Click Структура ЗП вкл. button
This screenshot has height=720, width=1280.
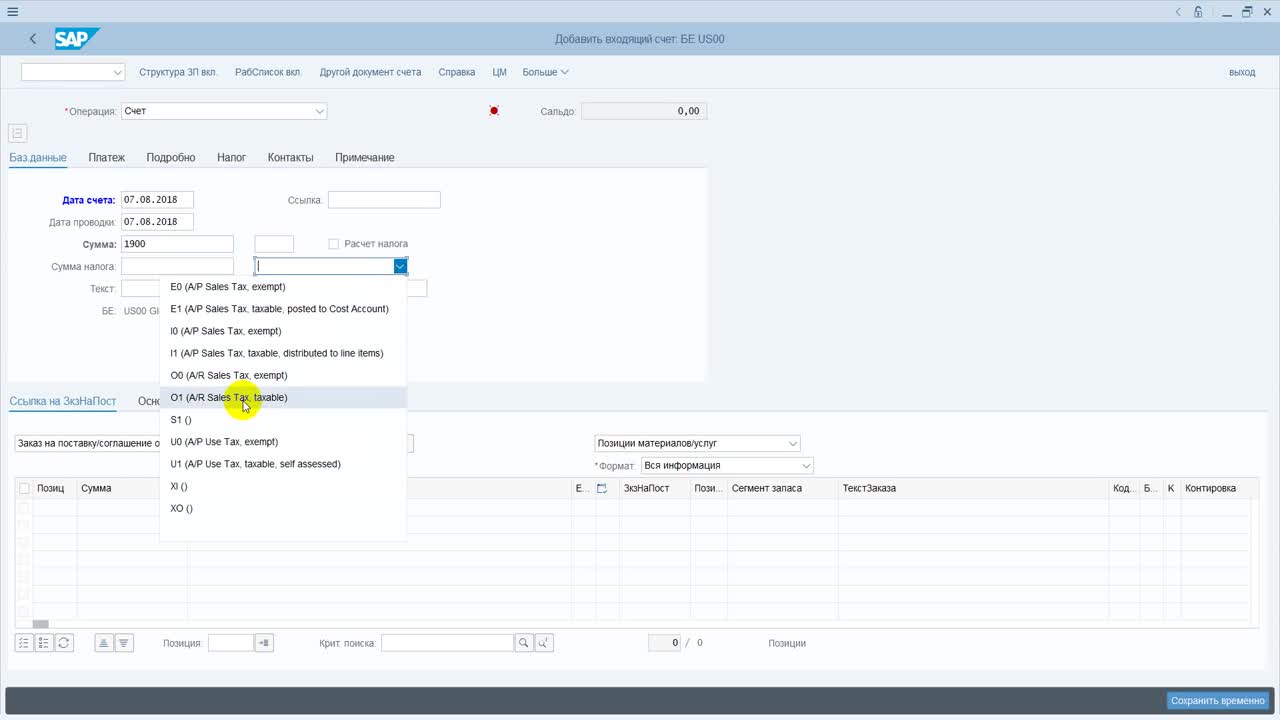(x=178, y=72)
